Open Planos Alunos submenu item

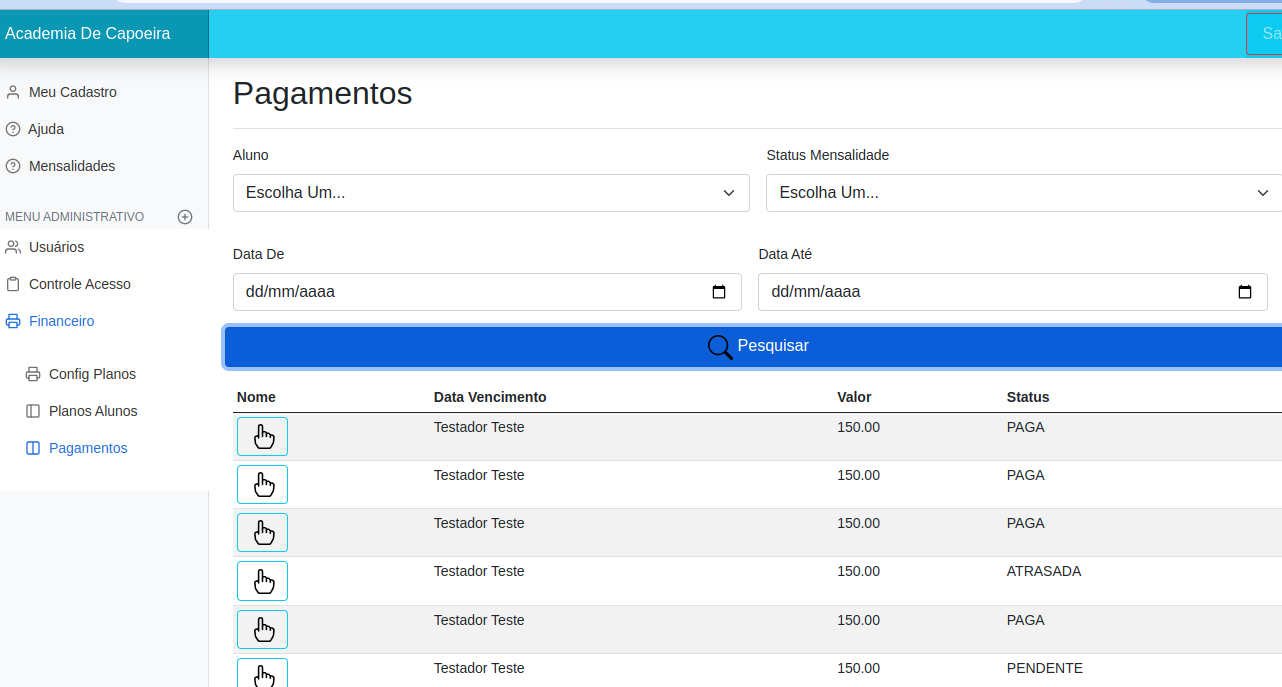click(93, 411)
